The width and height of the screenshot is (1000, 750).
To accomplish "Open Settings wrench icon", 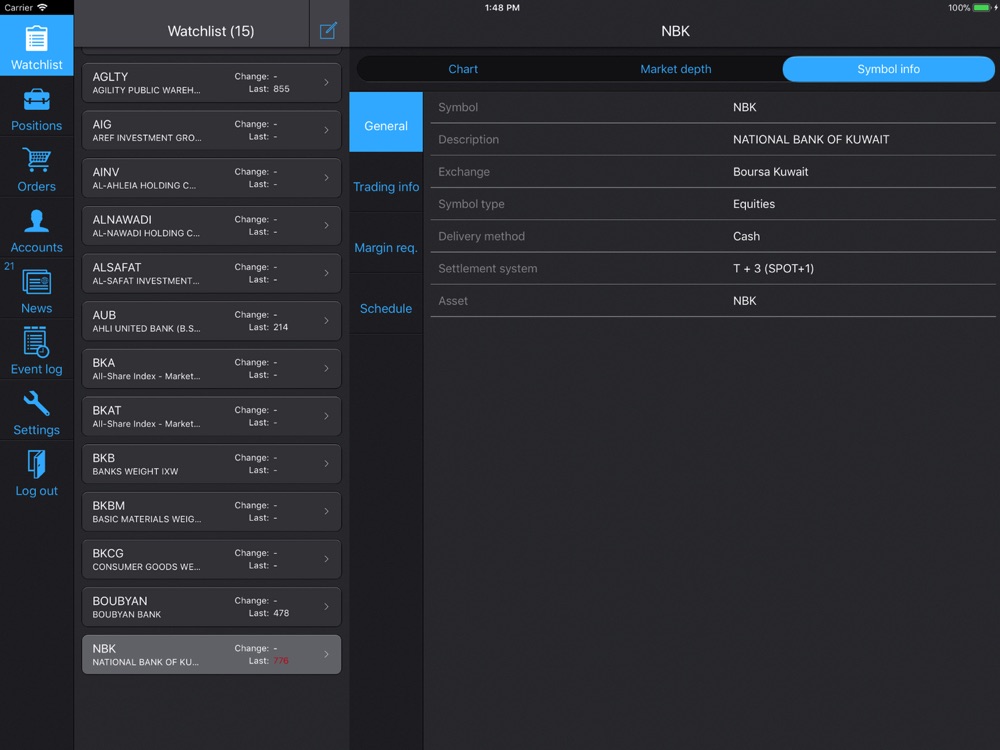I will click(36, 404).
